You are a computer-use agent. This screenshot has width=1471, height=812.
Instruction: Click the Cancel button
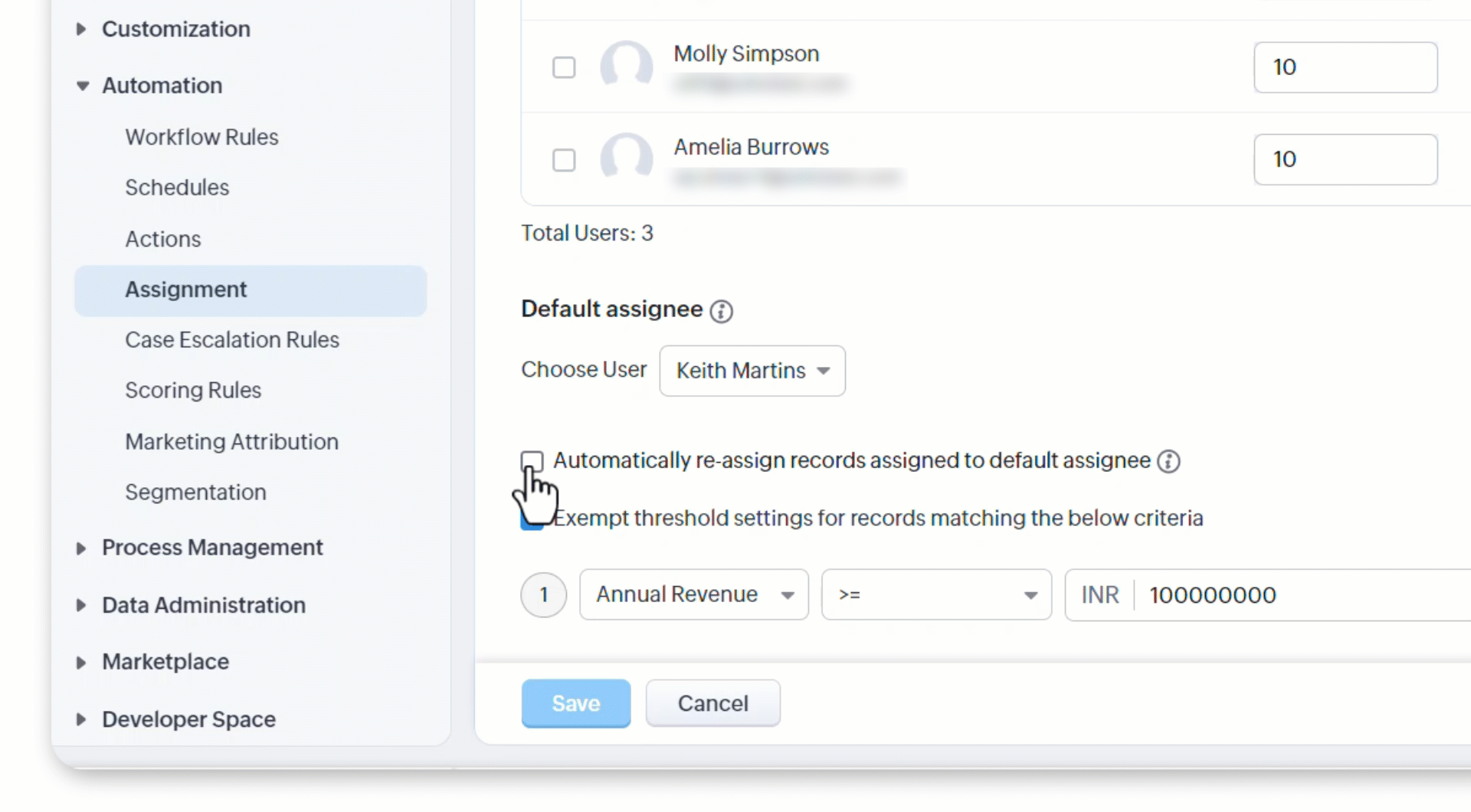coord(713,703)
